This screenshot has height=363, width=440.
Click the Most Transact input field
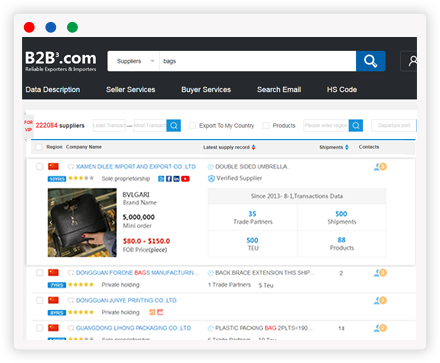tap(150, 125)
